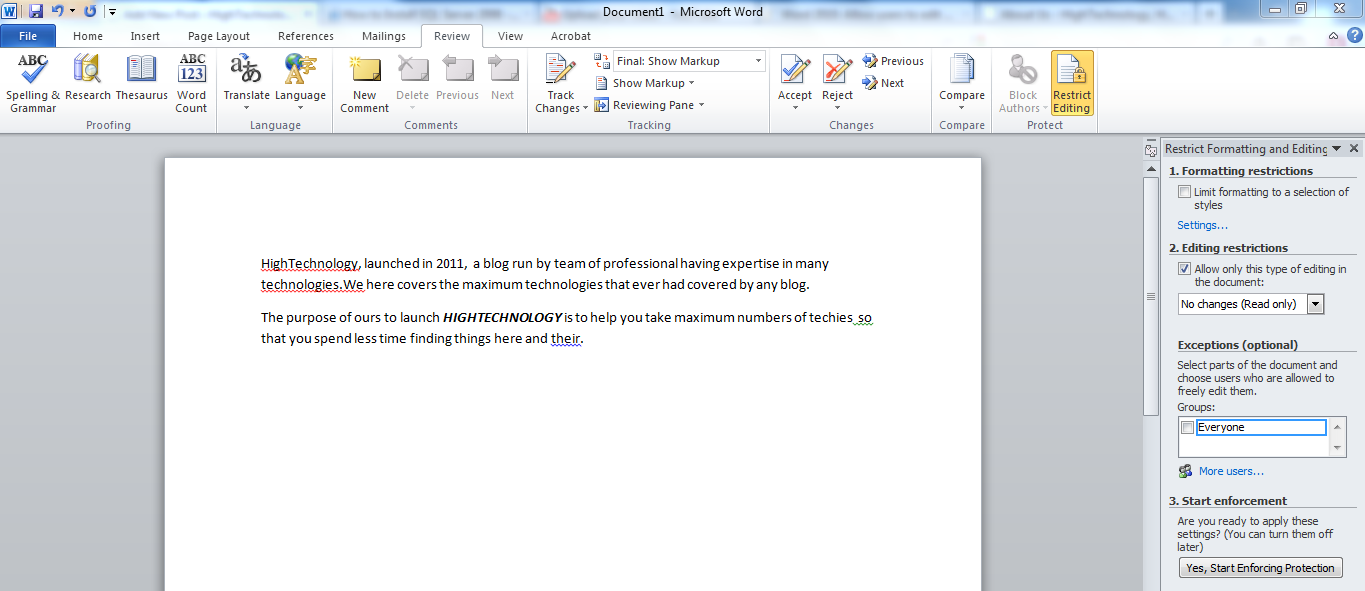Minimize the ribbon with the caret
The width and height of the screenshot is (1365, 591).
coord(1333,36)
